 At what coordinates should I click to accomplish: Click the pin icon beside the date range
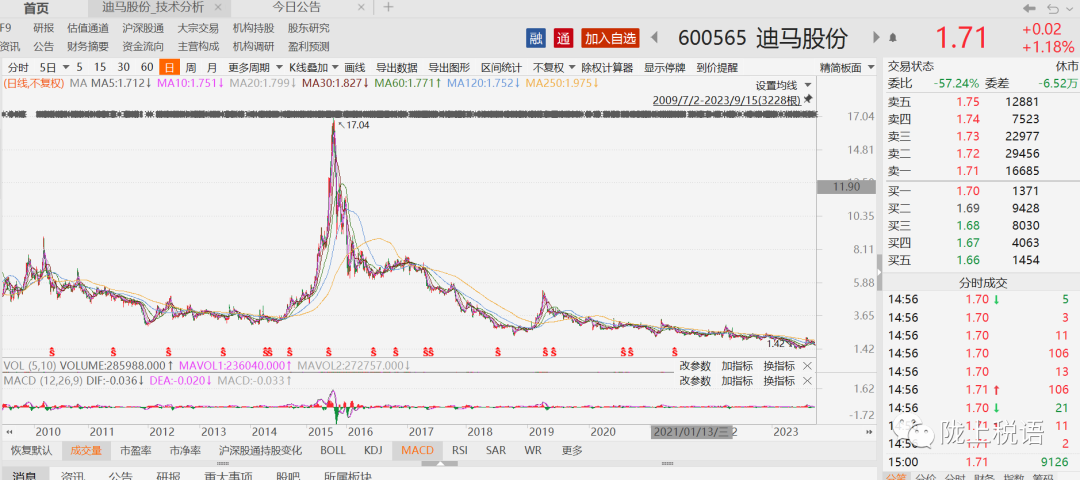click(x=808, y=99)
